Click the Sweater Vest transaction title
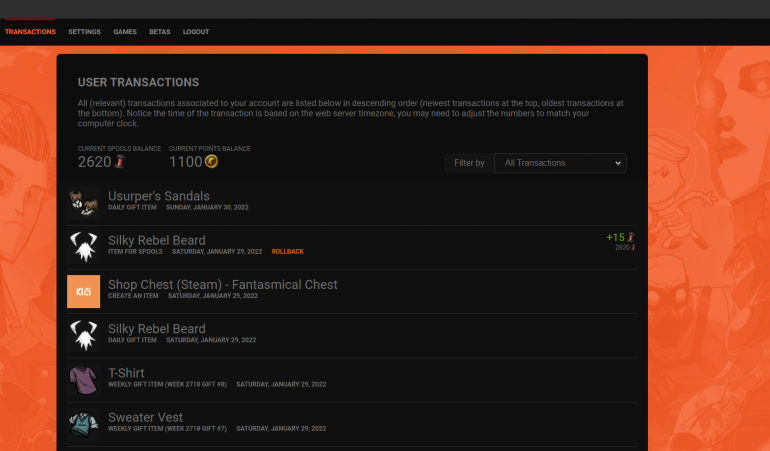Viewport: 770px width, 451px height. point(145,417)
